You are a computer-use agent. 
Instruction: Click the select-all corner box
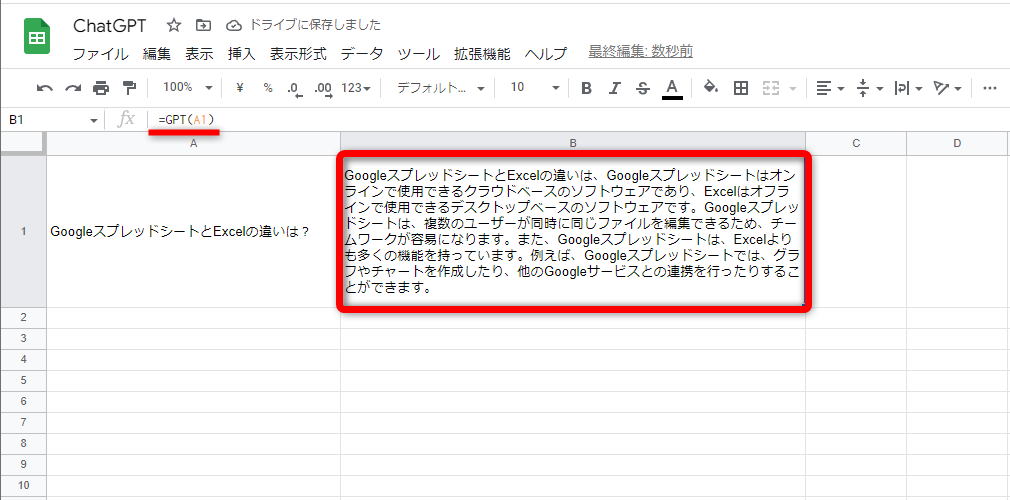pos(23,143)
